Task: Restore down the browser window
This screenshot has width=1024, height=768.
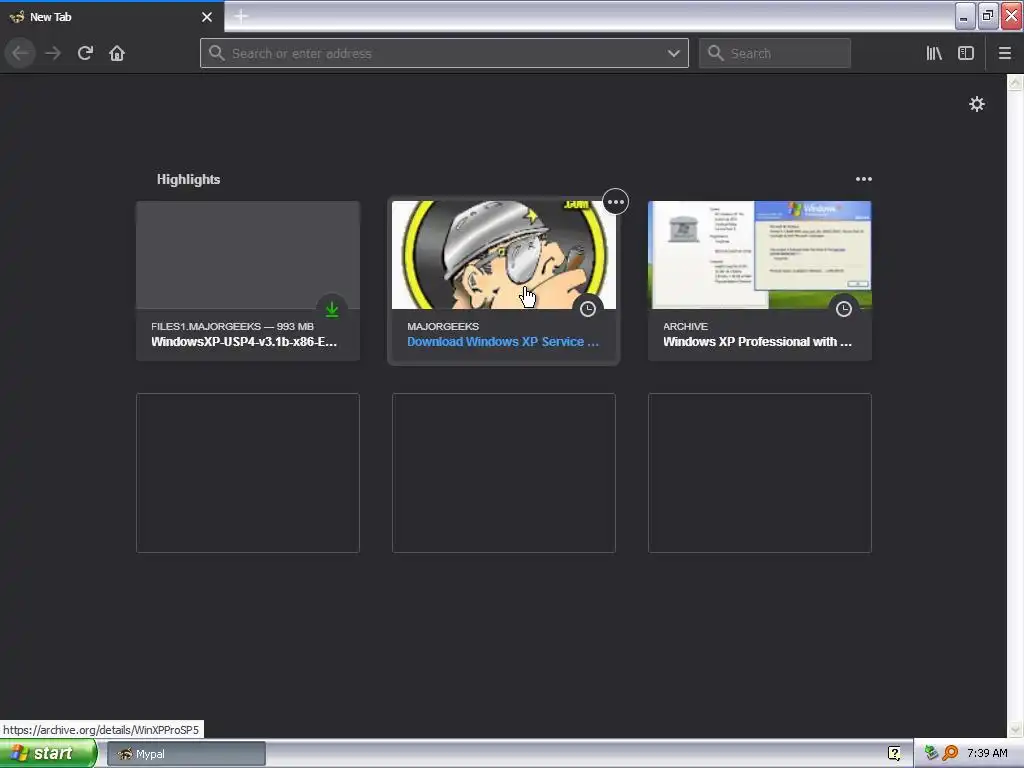Action: click(987, 16)
